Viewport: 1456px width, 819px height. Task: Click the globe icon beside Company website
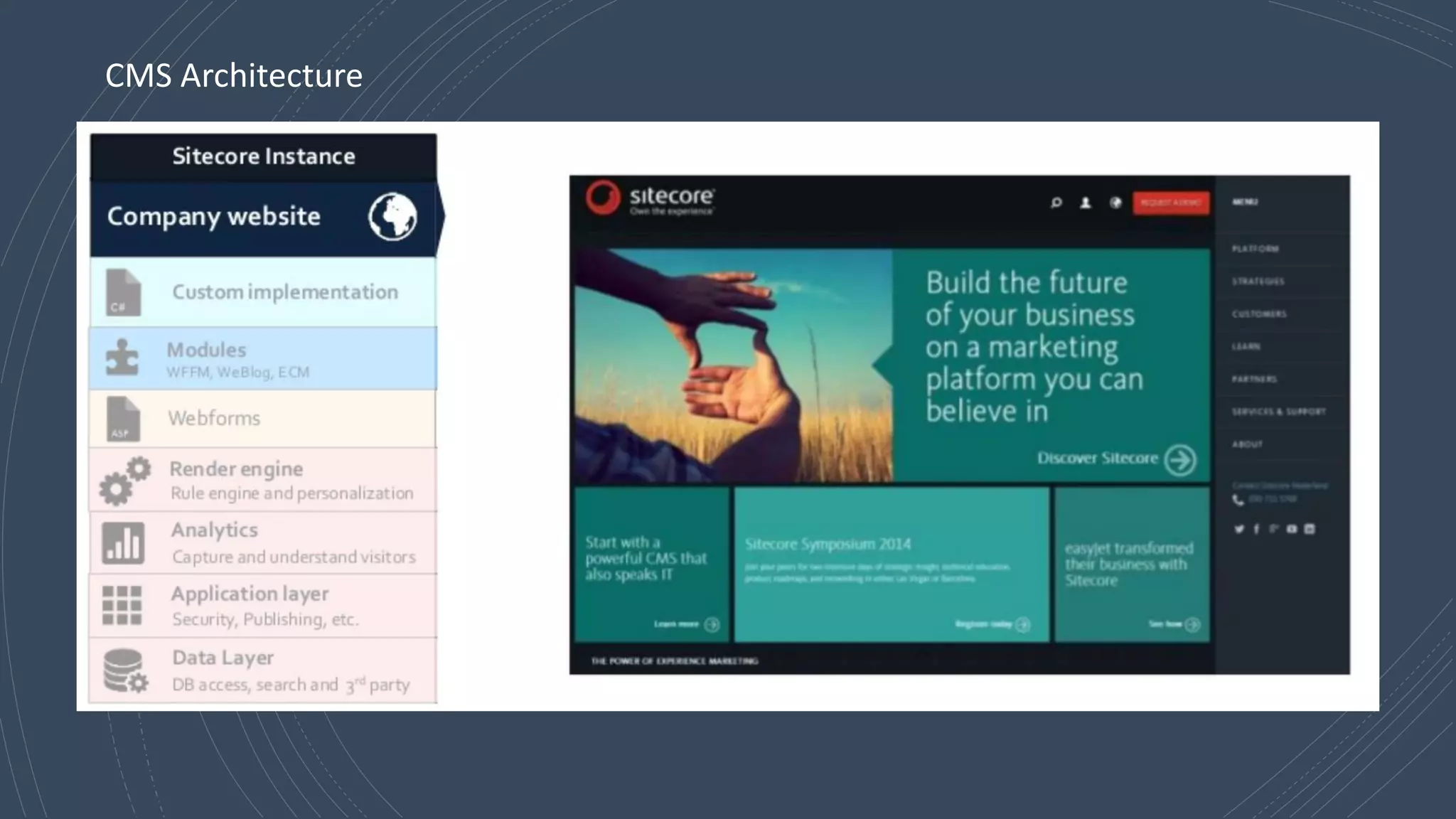point(392,216)
